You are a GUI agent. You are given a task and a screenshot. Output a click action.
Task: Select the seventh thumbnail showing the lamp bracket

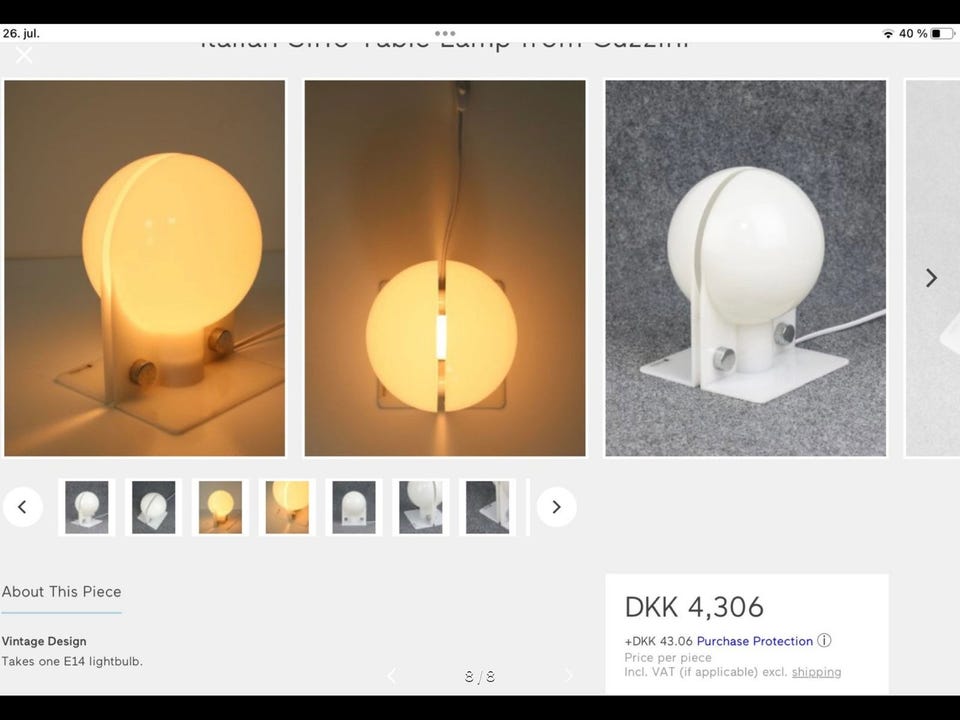pyautogui.click(x=487, y=507)
